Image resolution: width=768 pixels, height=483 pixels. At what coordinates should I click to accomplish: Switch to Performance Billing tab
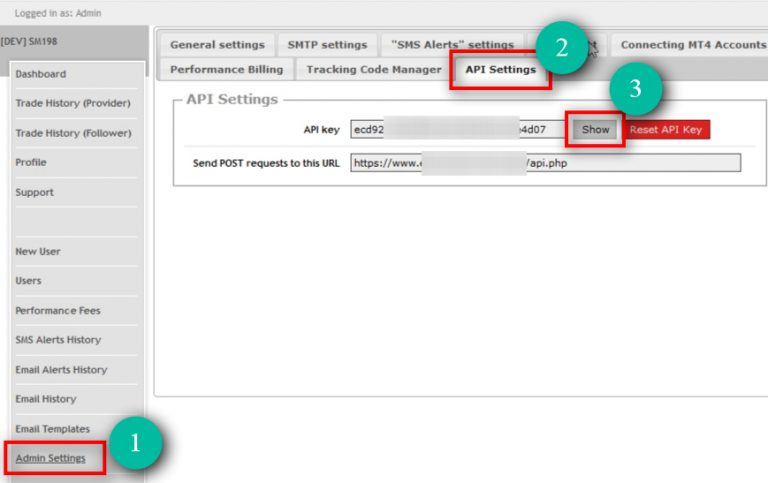pos(226,70)
